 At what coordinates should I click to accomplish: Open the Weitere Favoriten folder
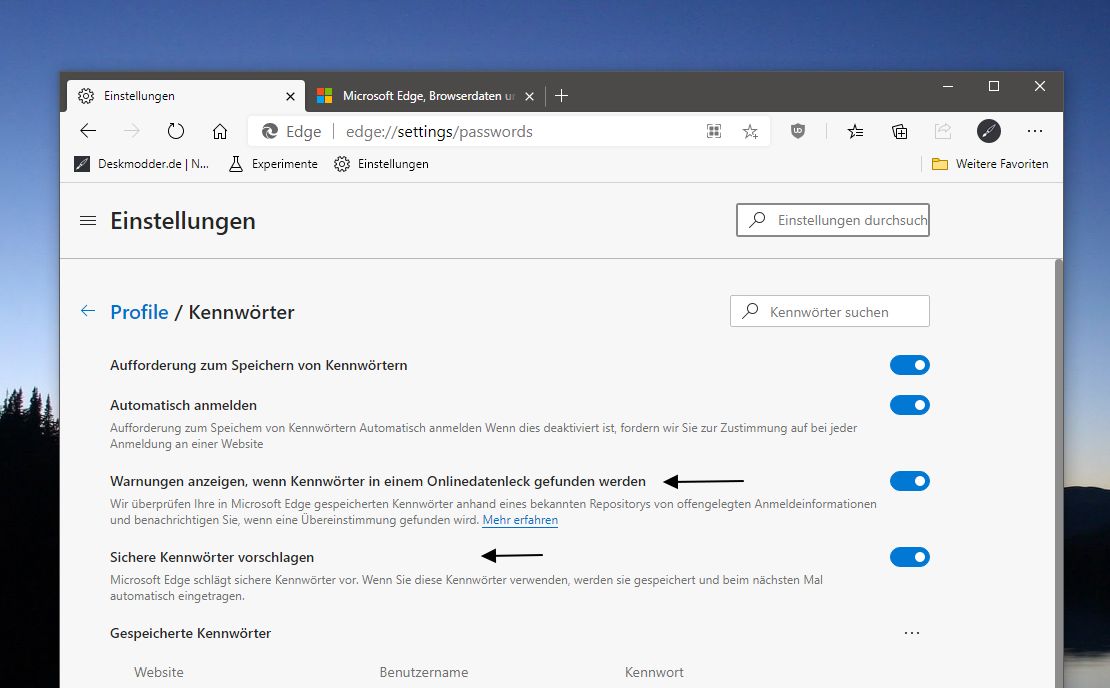coord(990,164)
